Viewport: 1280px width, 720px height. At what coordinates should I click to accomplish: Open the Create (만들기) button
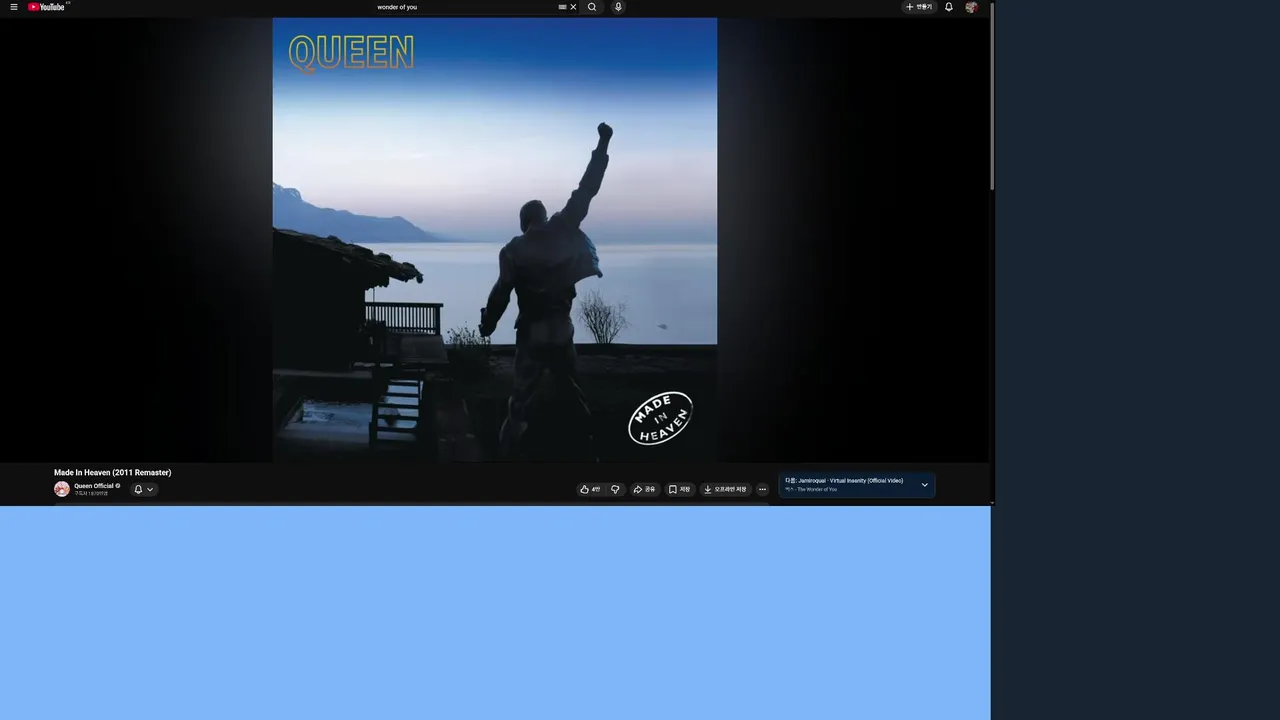918,7
